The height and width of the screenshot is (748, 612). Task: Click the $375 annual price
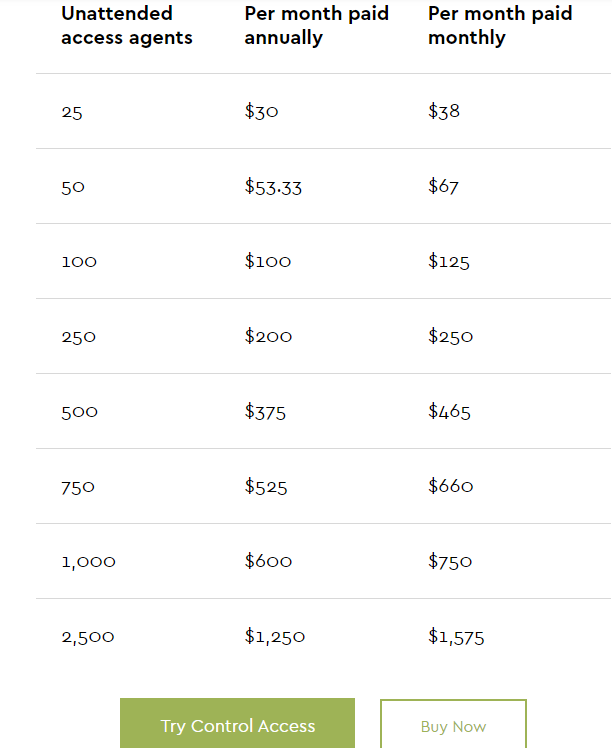(265, 412)
